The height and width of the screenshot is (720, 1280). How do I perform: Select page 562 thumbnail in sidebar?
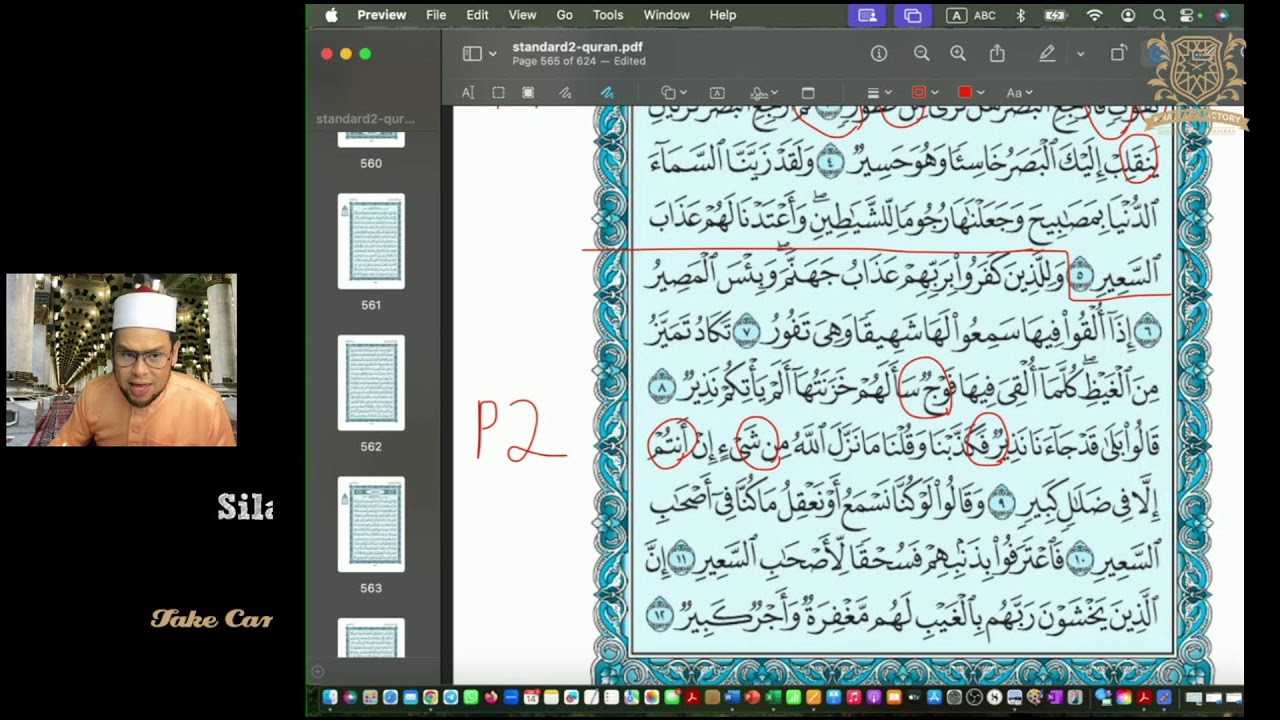[x=371, y=383]
